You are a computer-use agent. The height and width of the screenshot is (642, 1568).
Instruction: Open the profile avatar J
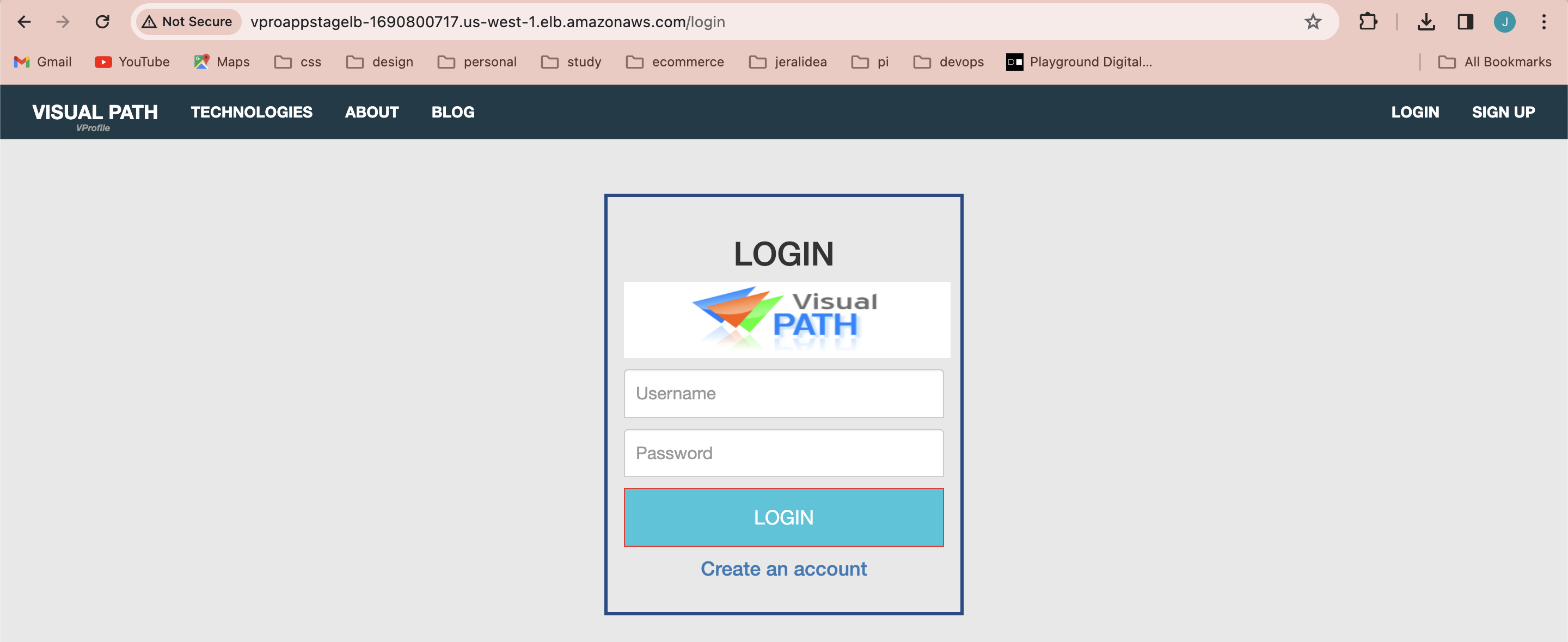coord(1504,22)
